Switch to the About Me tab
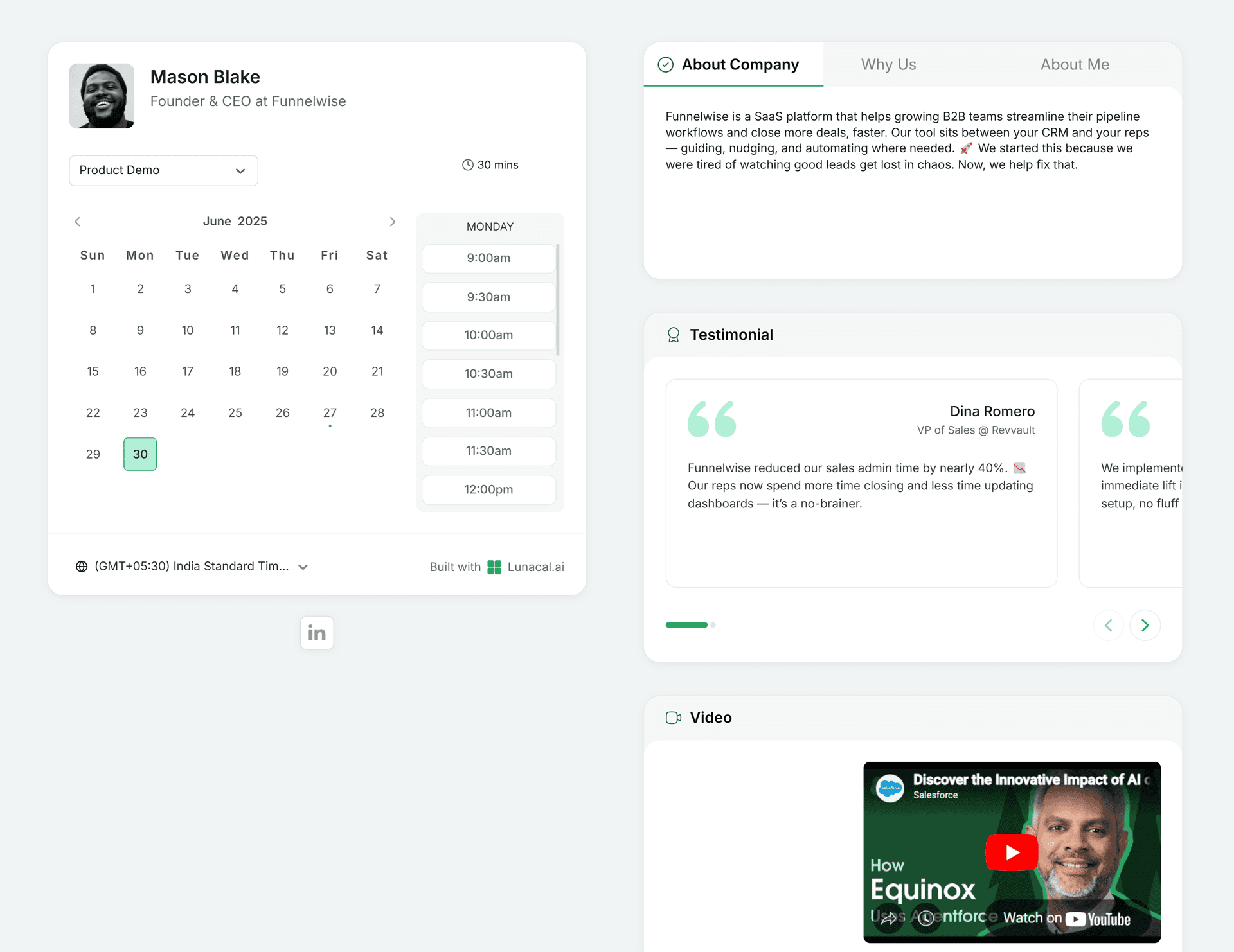Viewport: 1234px width, 952px height. click(1075, 65)
